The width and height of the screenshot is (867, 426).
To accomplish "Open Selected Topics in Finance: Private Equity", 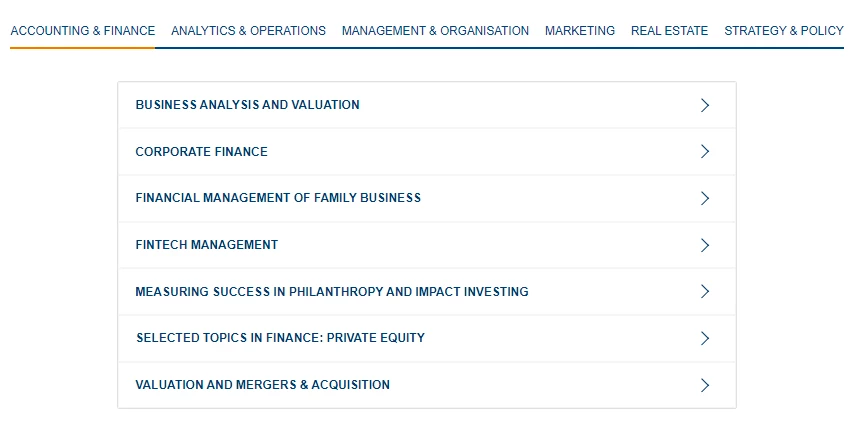I will 280,338.
